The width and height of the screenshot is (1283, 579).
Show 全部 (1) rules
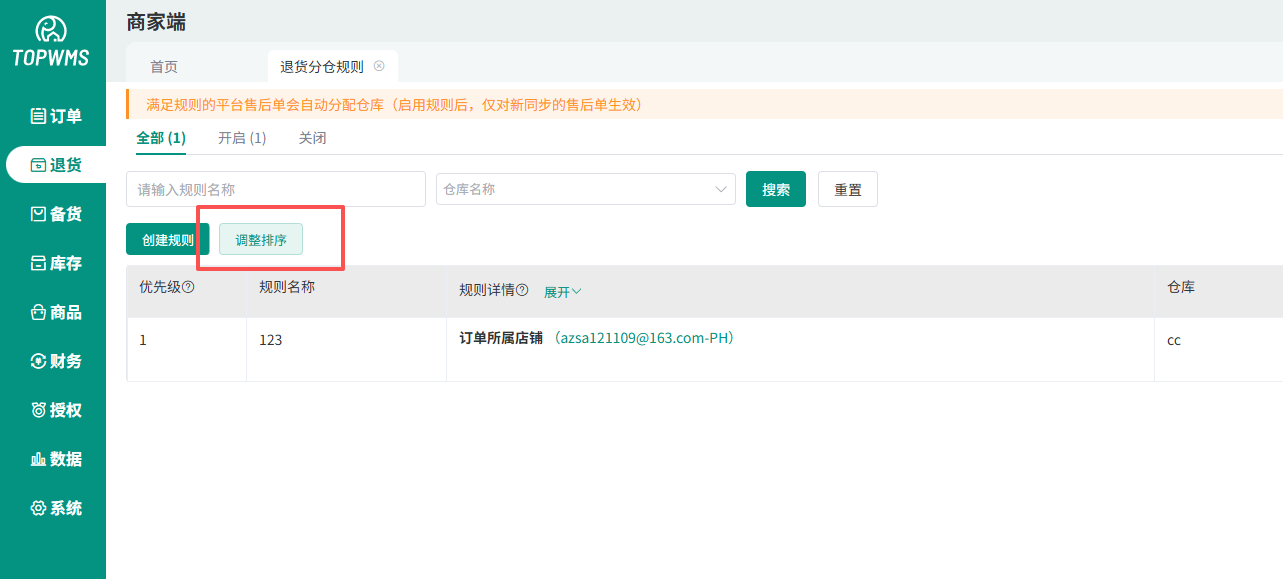click(161, 138)
